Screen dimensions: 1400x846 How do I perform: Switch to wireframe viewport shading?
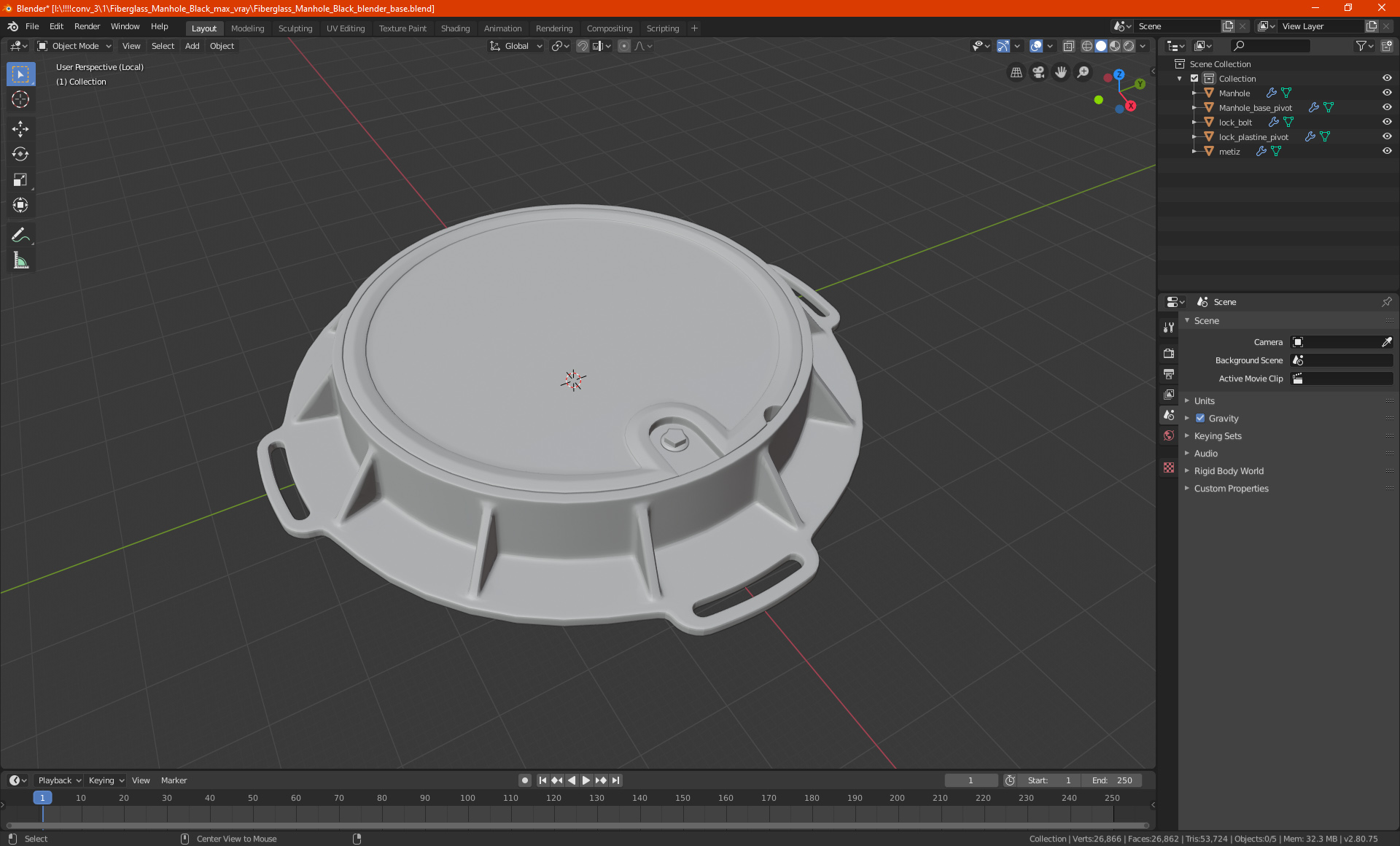1087,46
